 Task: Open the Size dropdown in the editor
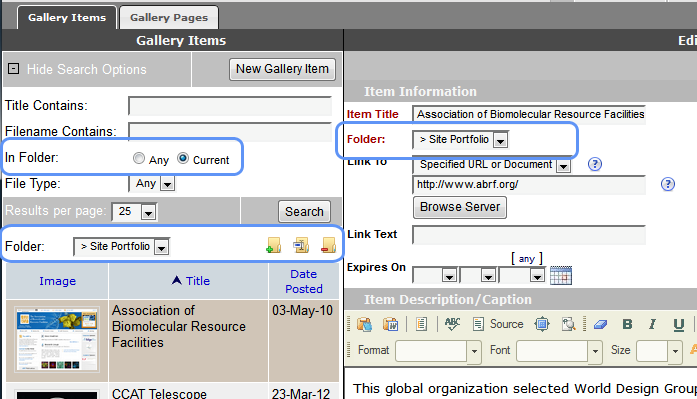(659, 351)
